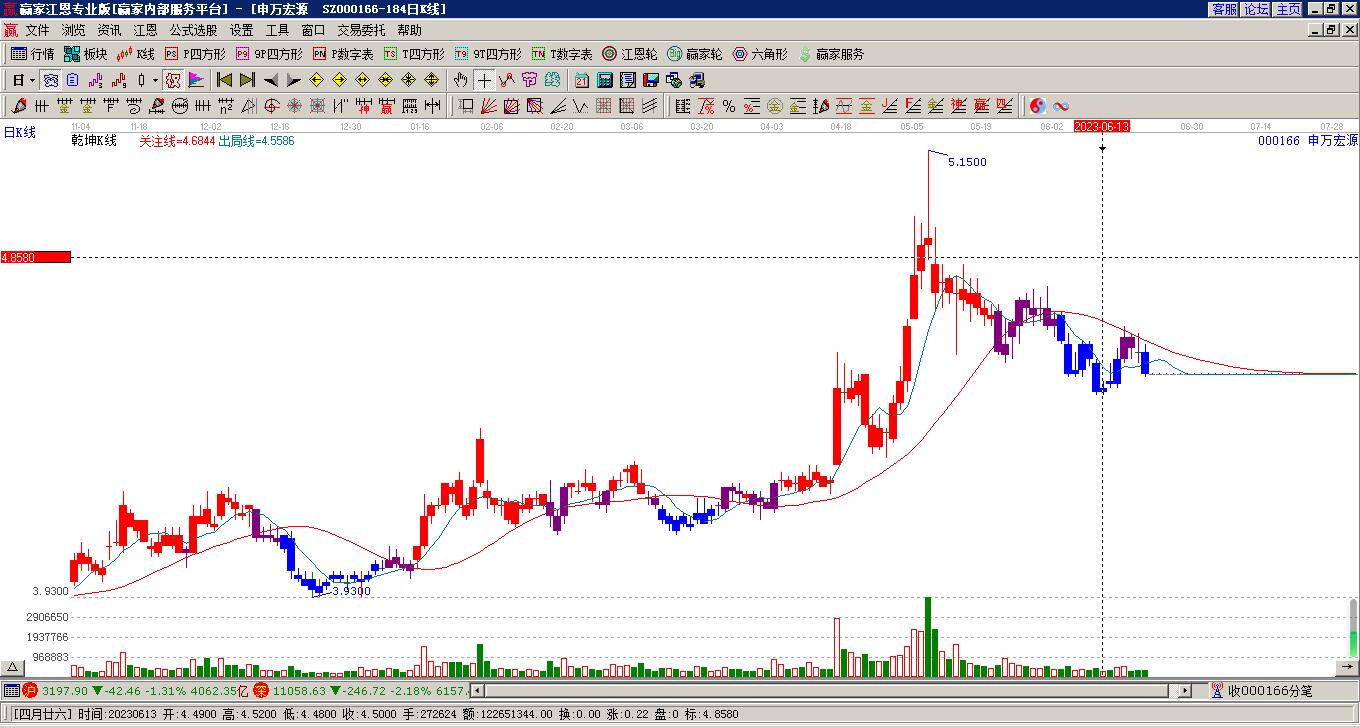Open the 江恩 menu
The width and height of the screenshot is (1360, 728).
click(145, 30)
